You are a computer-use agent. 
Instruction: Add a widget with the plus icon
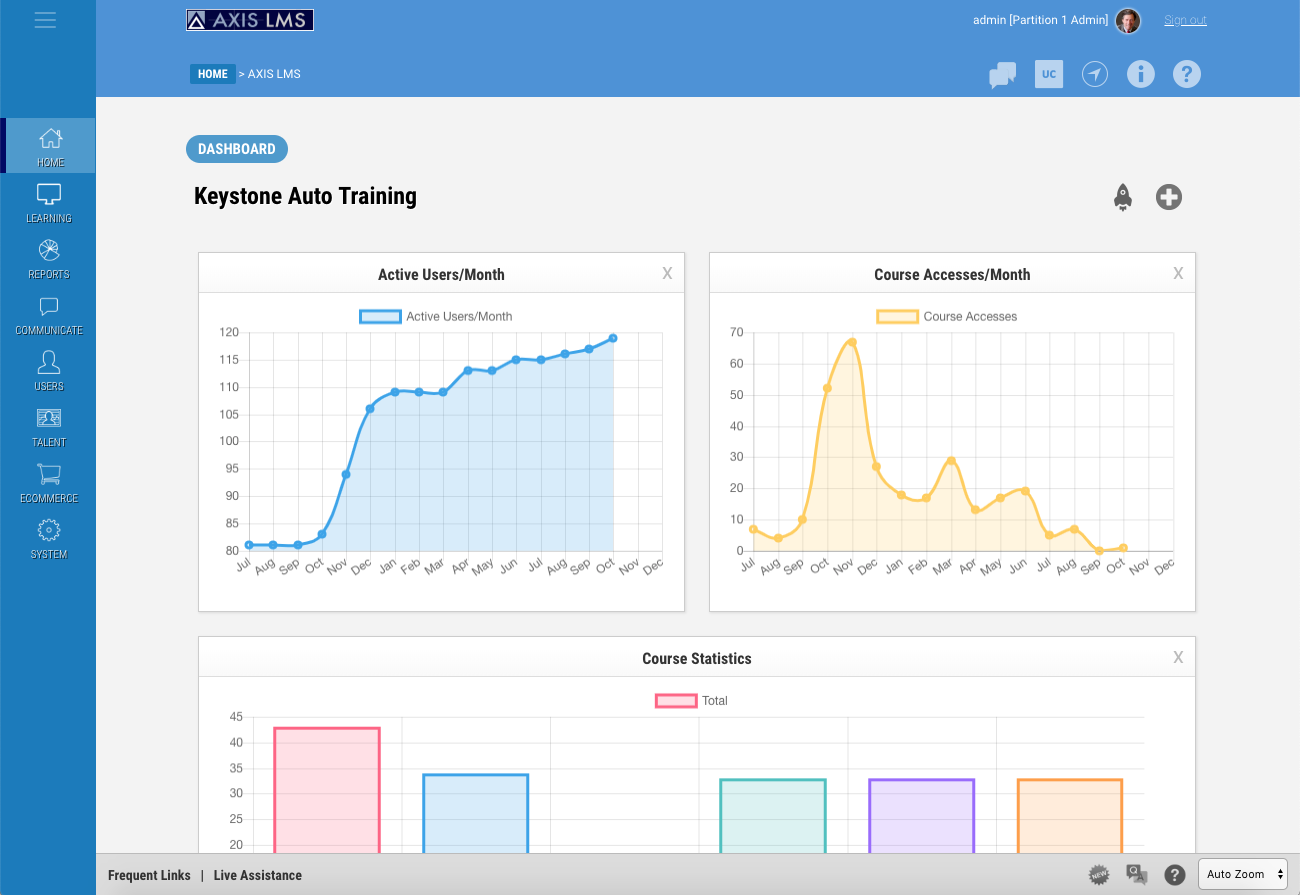(1169, 197)
